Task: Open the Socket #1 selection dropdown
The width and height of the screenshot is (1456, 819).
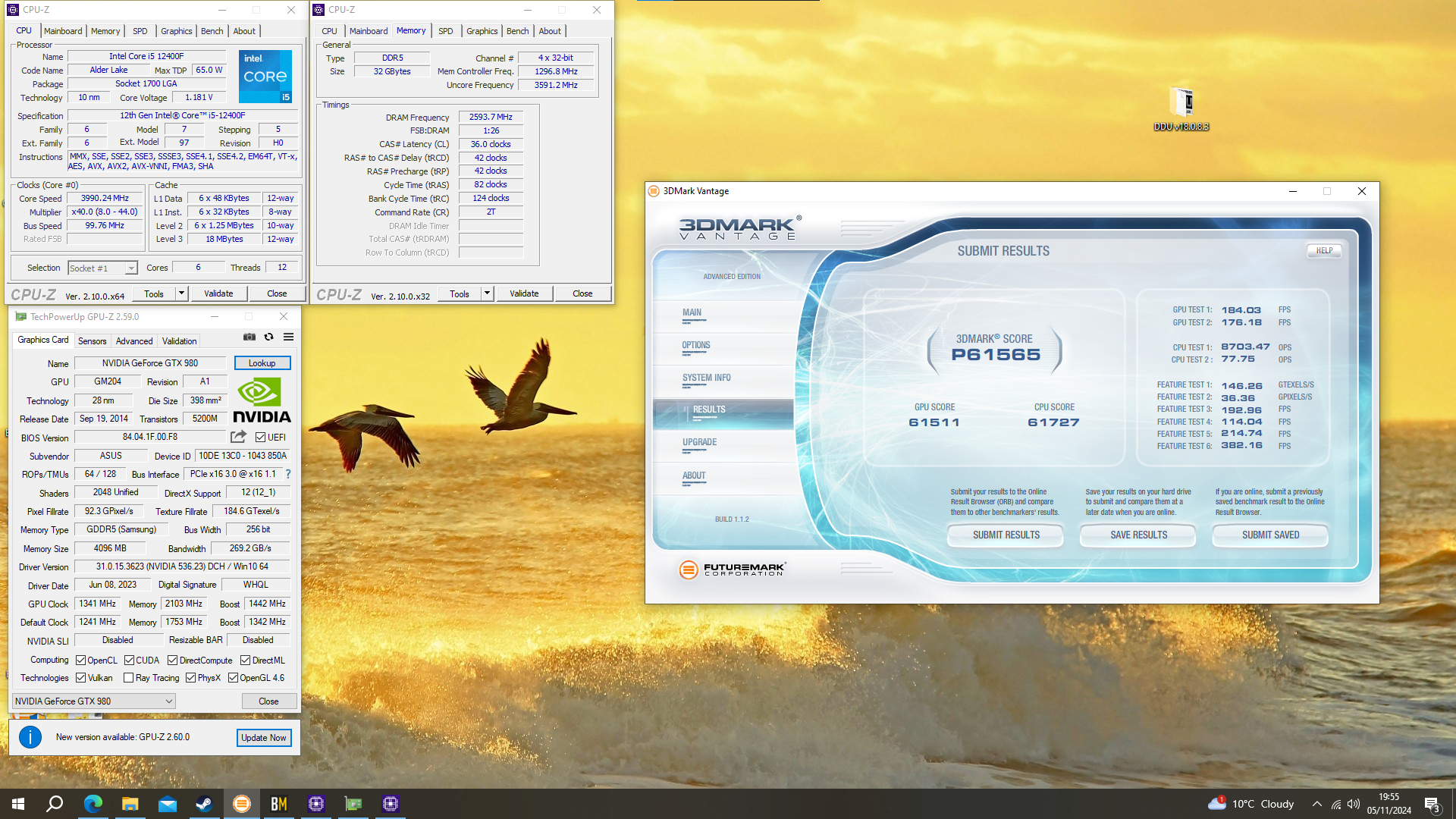Action: point(102,268)
